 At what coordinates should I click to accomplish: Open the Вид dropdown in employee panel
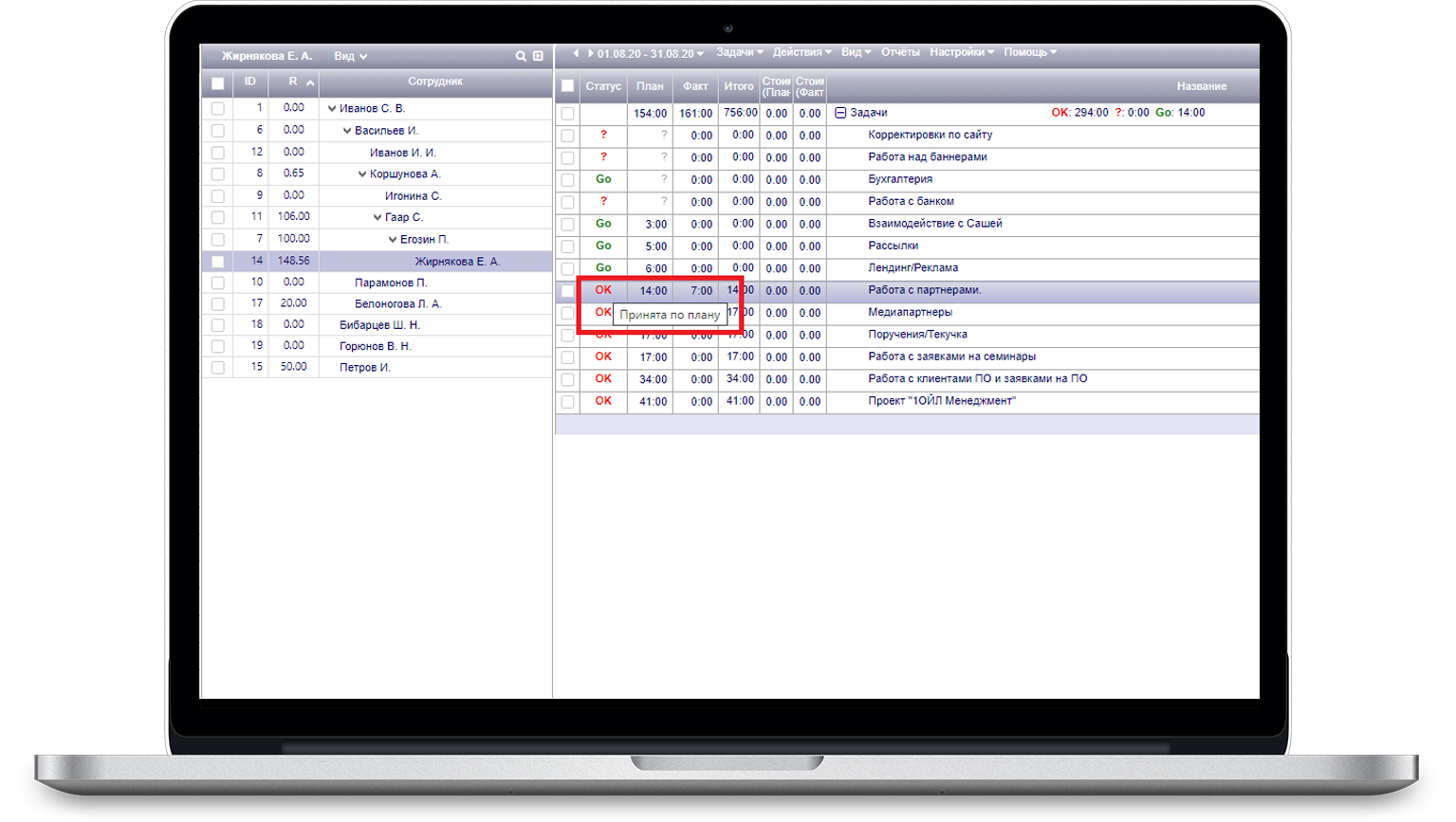coord(350,57)
